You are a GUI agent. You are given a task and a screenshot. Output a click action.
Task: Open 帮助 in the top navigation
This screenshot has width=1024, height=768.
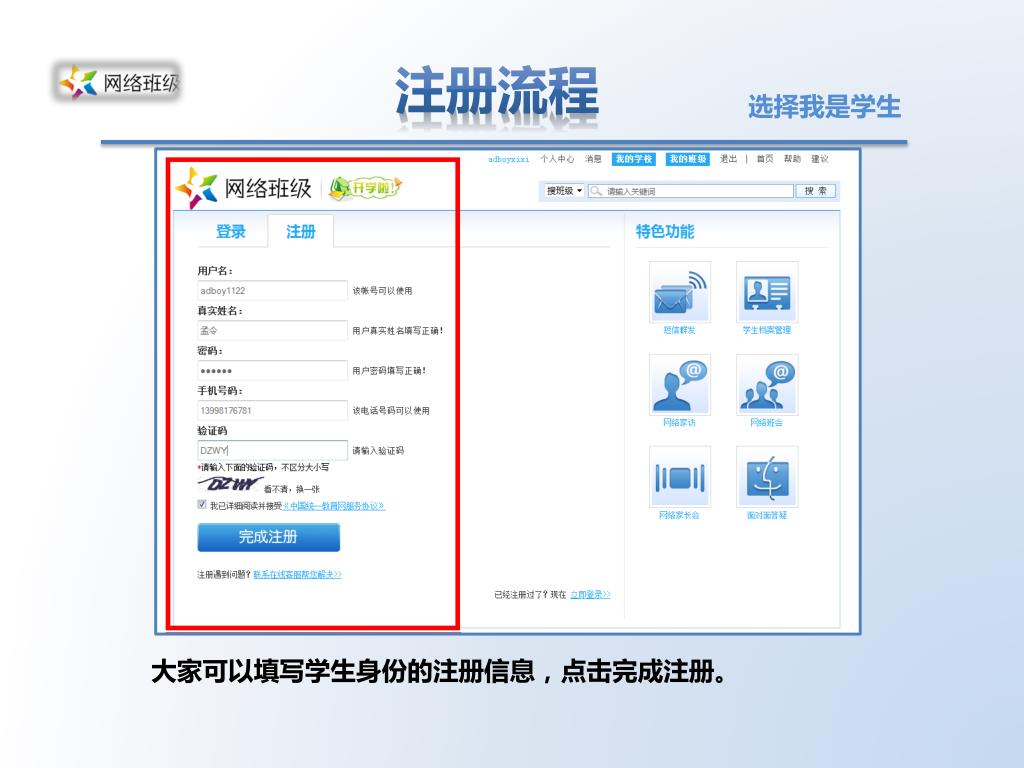(792, 159)
